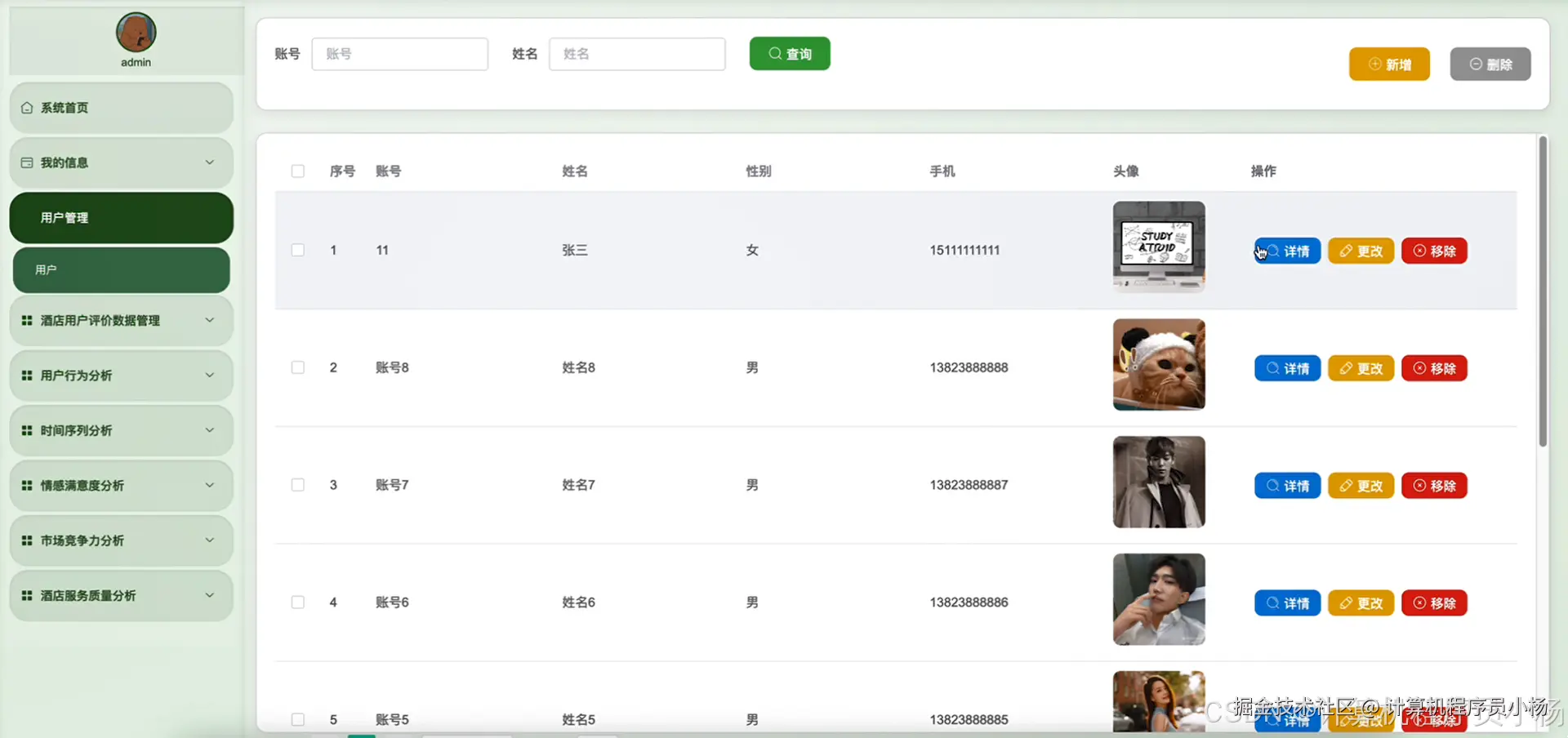Click the table's vertical scrollbar

click(x=1543, y=291)
